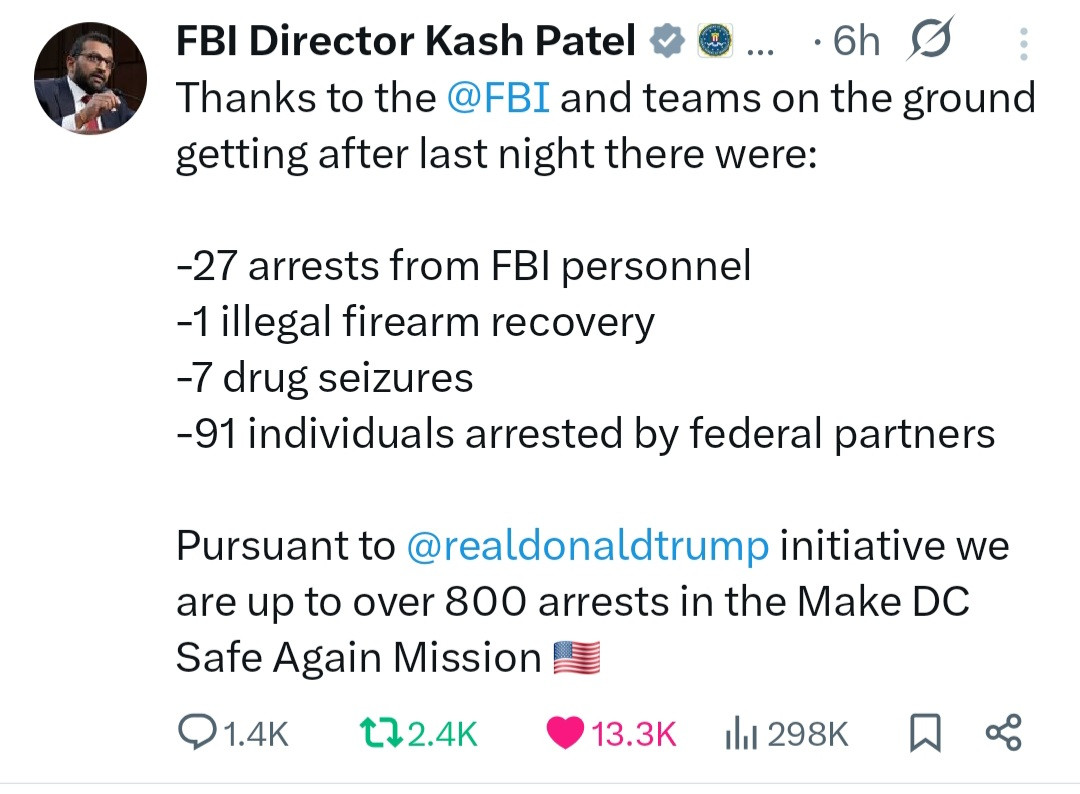View post analytics bar chart icon

click(739, 734)
